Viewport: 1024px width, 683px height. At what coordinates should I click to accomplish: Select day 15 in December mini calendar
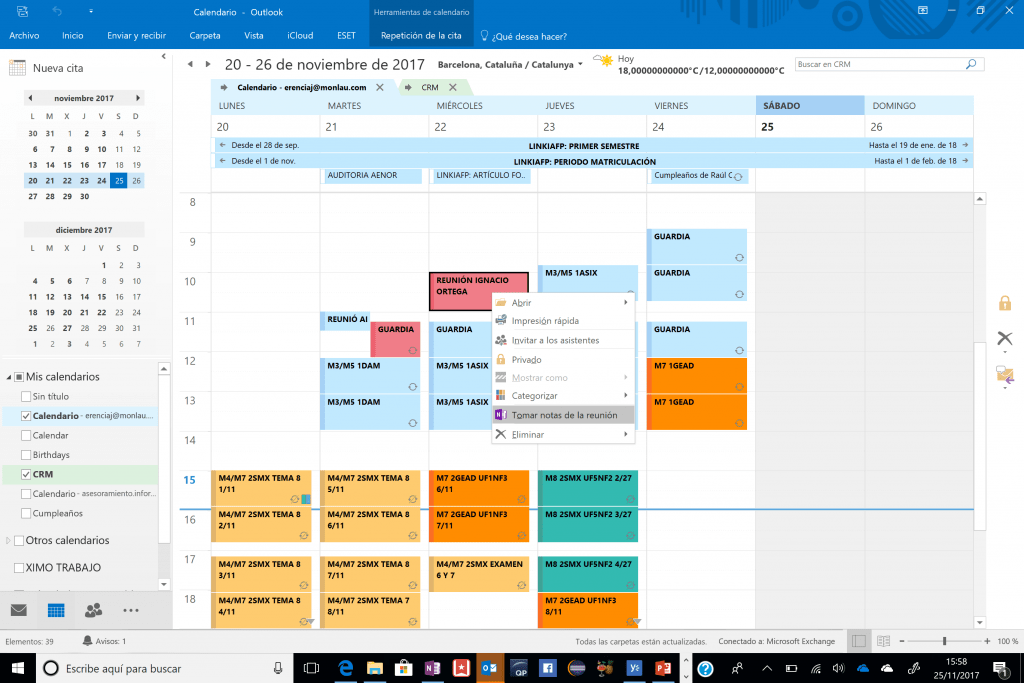(x=102, y=297)
